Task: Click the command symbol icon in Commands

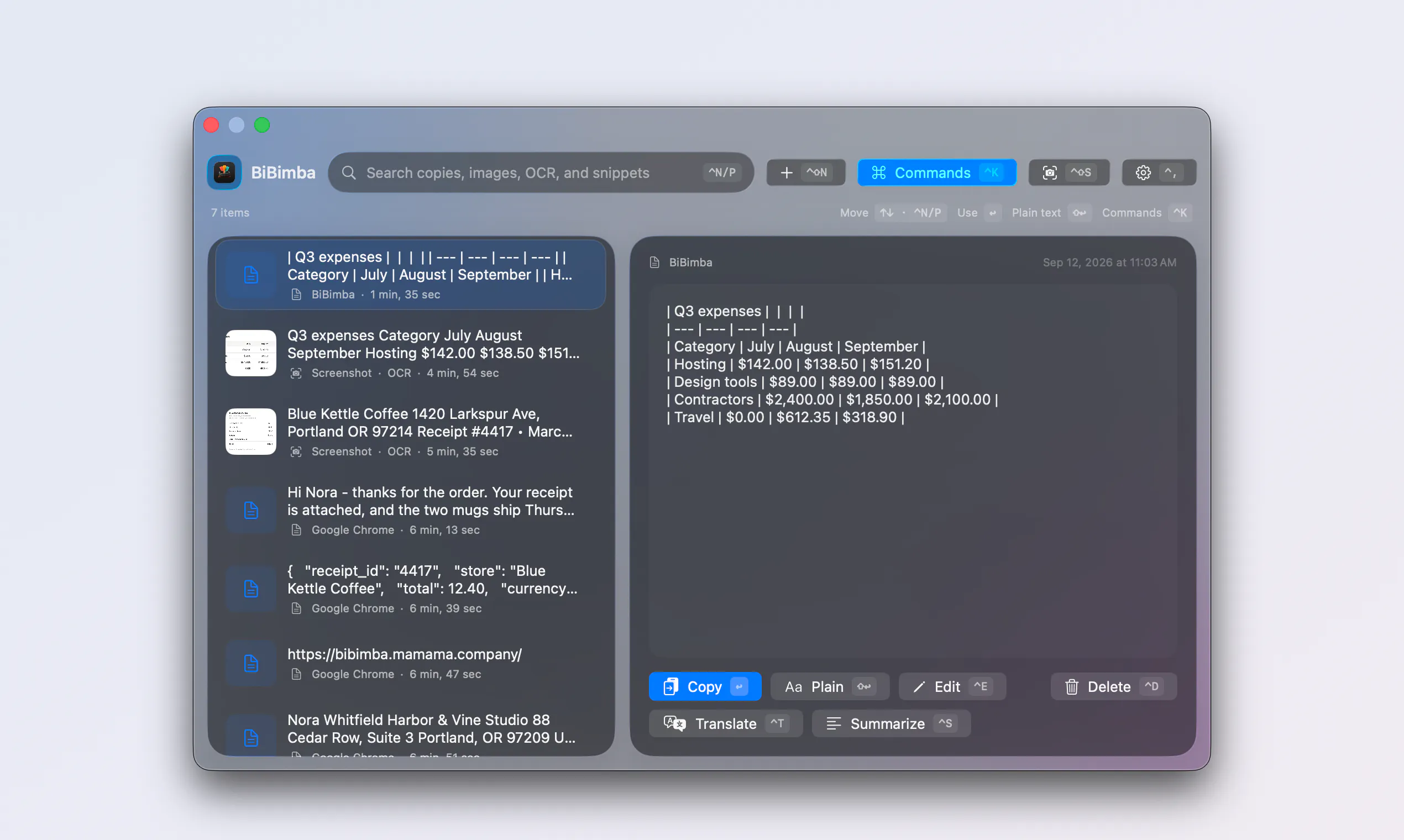Action: click(x=878, y=172)
